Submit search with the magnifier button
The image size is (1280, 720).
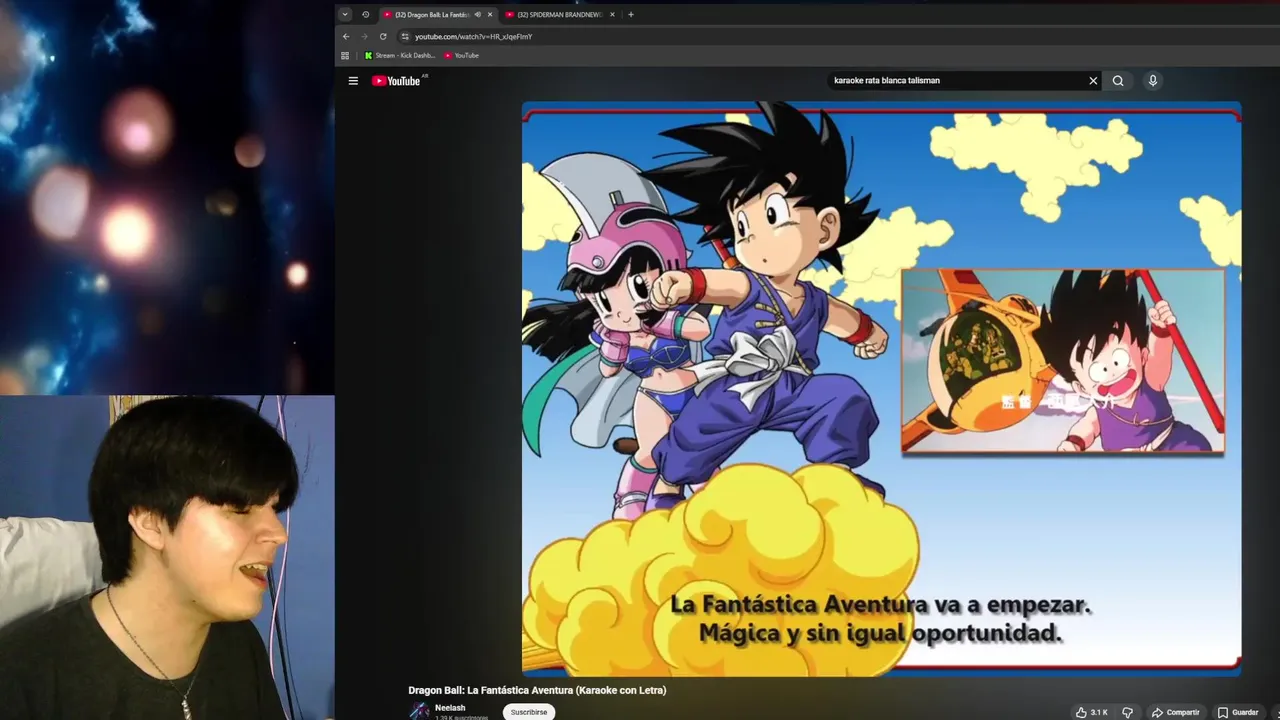(x=1118, y=81)
